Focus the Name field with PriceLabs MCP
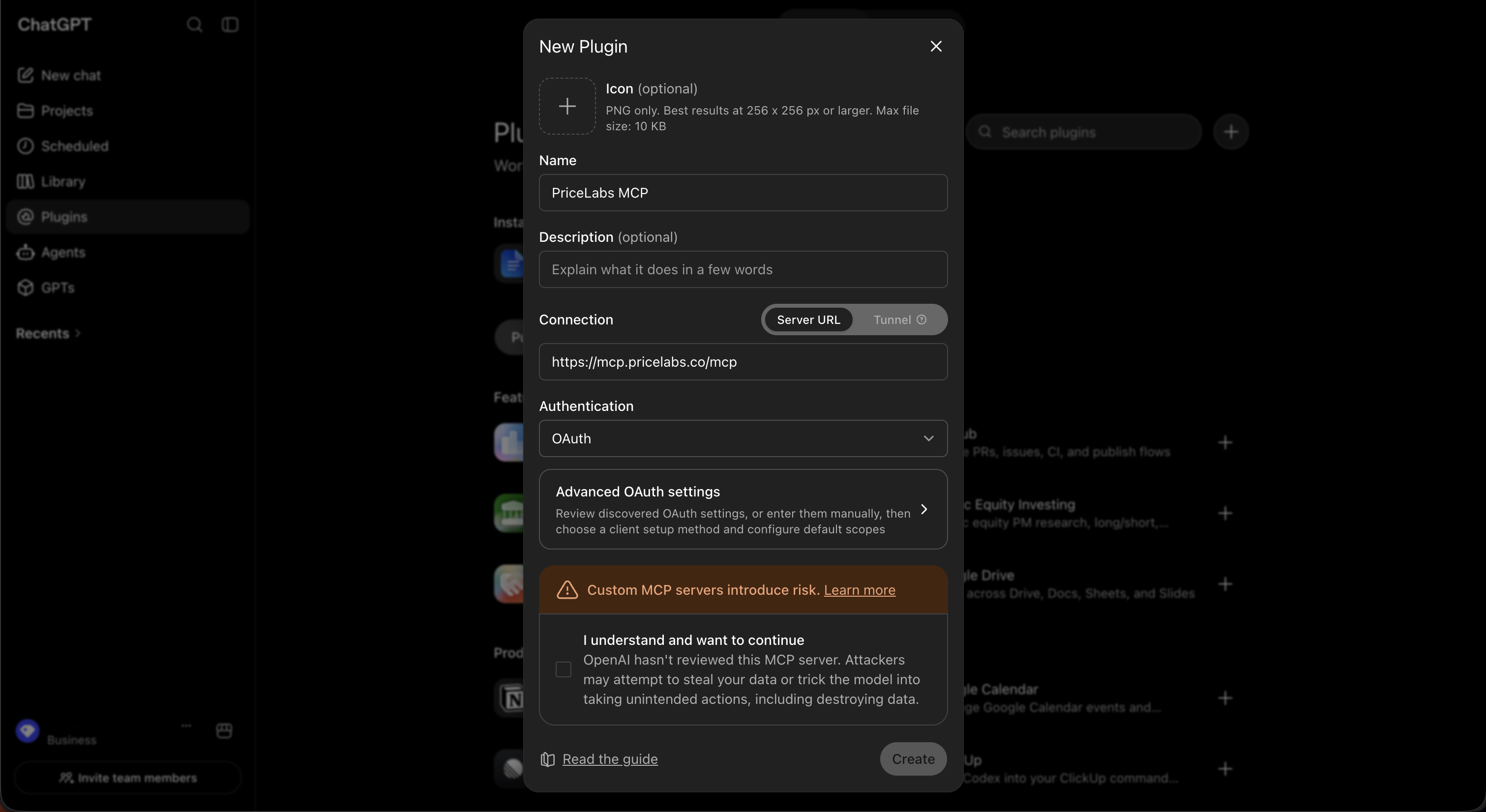The image size is (1486, 812). click(743, 193)
